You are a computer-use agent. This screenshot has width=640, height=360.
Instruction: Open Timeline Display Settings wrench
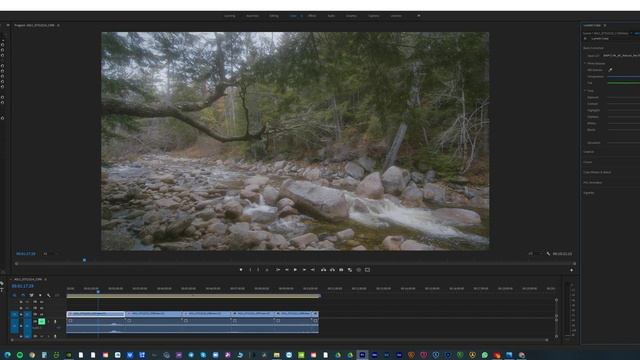[49, 295]
